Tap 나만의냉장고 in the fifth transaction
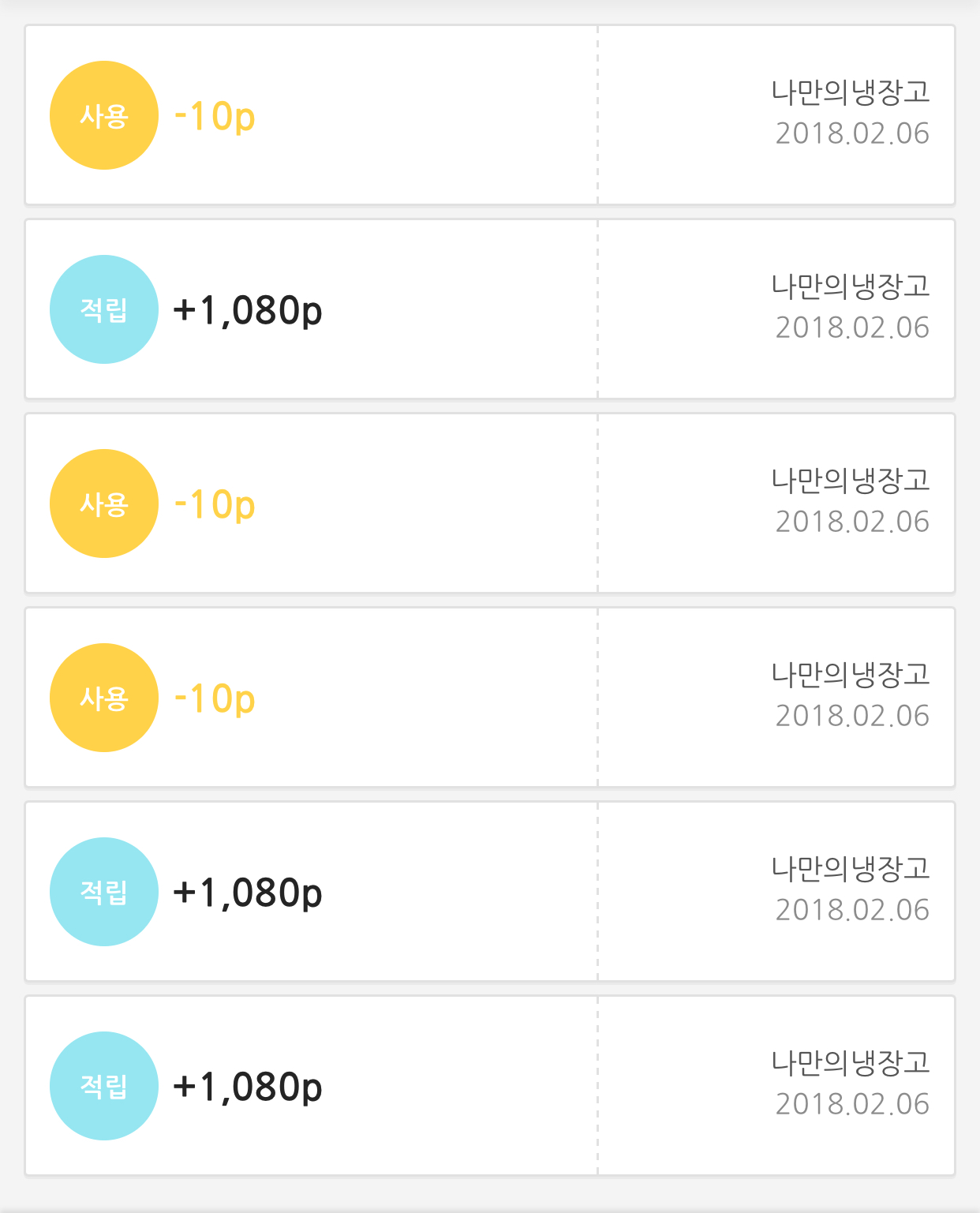980x1213 pixels. [x=851, y=869]
